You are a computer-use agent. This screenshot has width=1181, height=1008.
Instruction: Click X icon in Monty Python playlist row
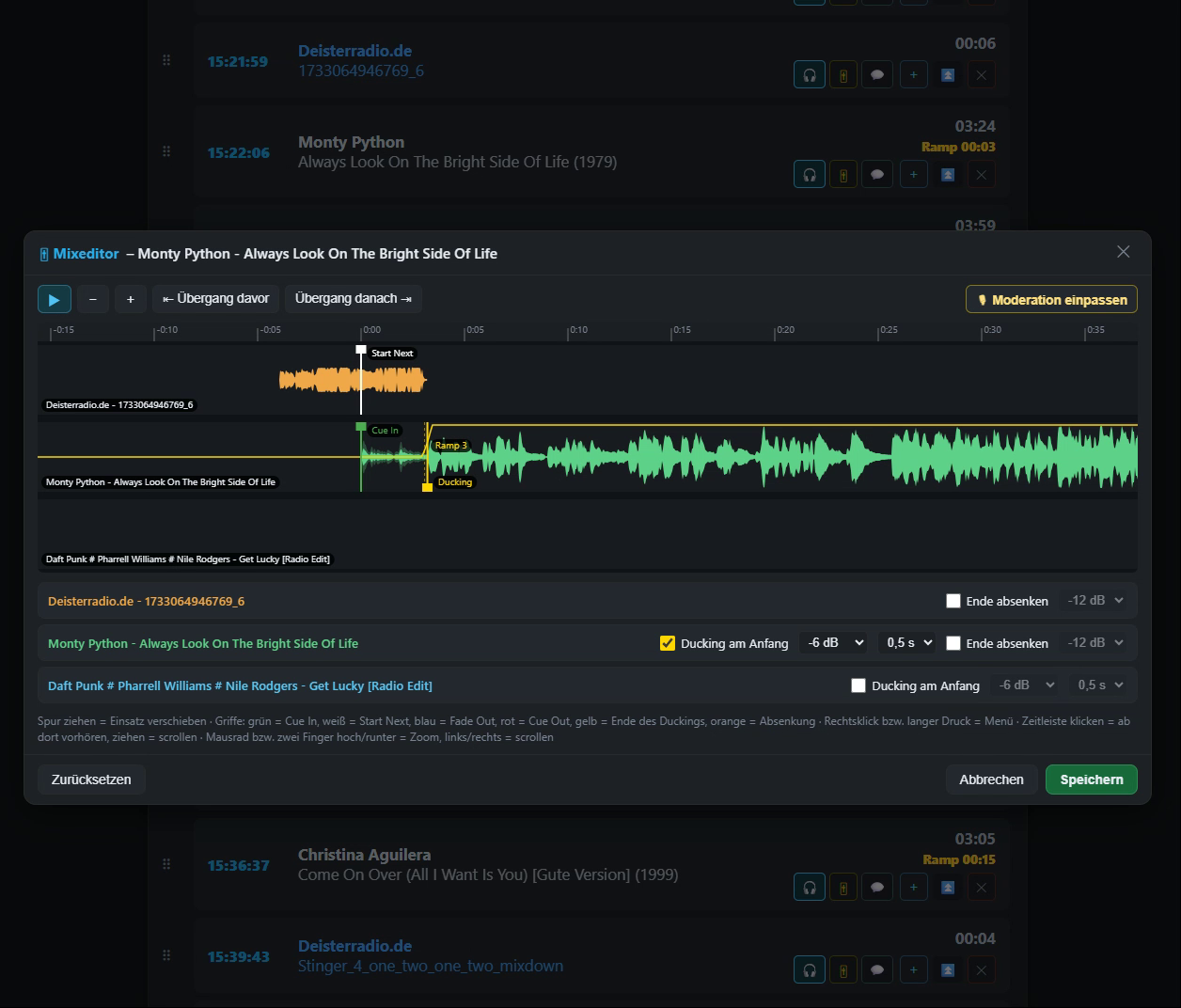coord(982,175)
